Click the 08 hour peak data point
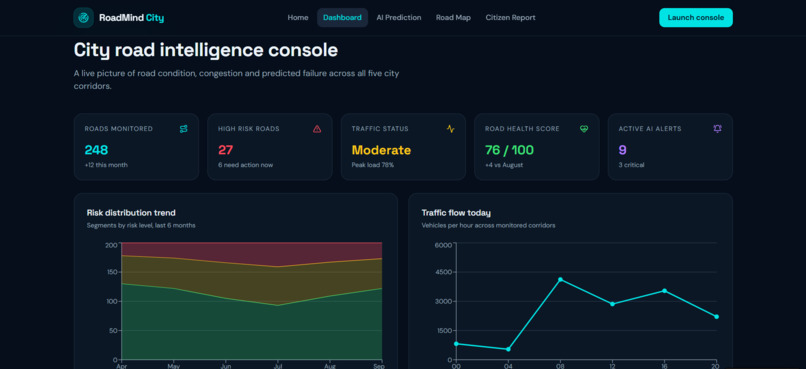806x369 pixels. pyautogui.click(x=560, y=280)
